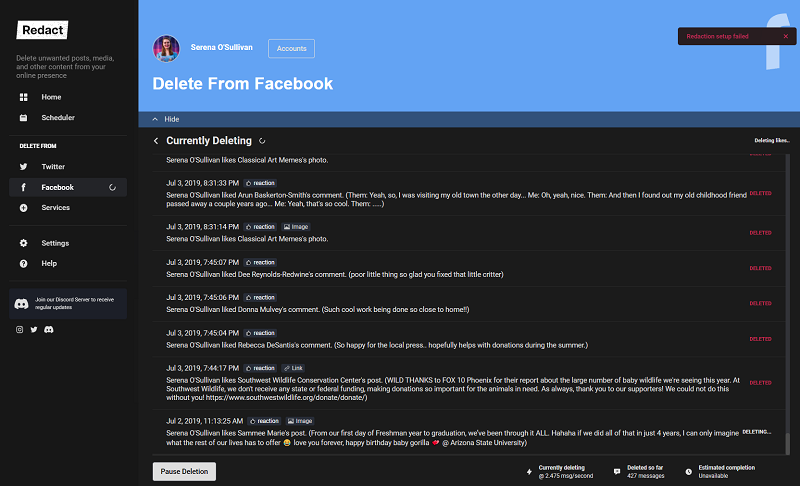
Task: Click reaction tag on 7:44:17 PM entry
Action: 260,368
